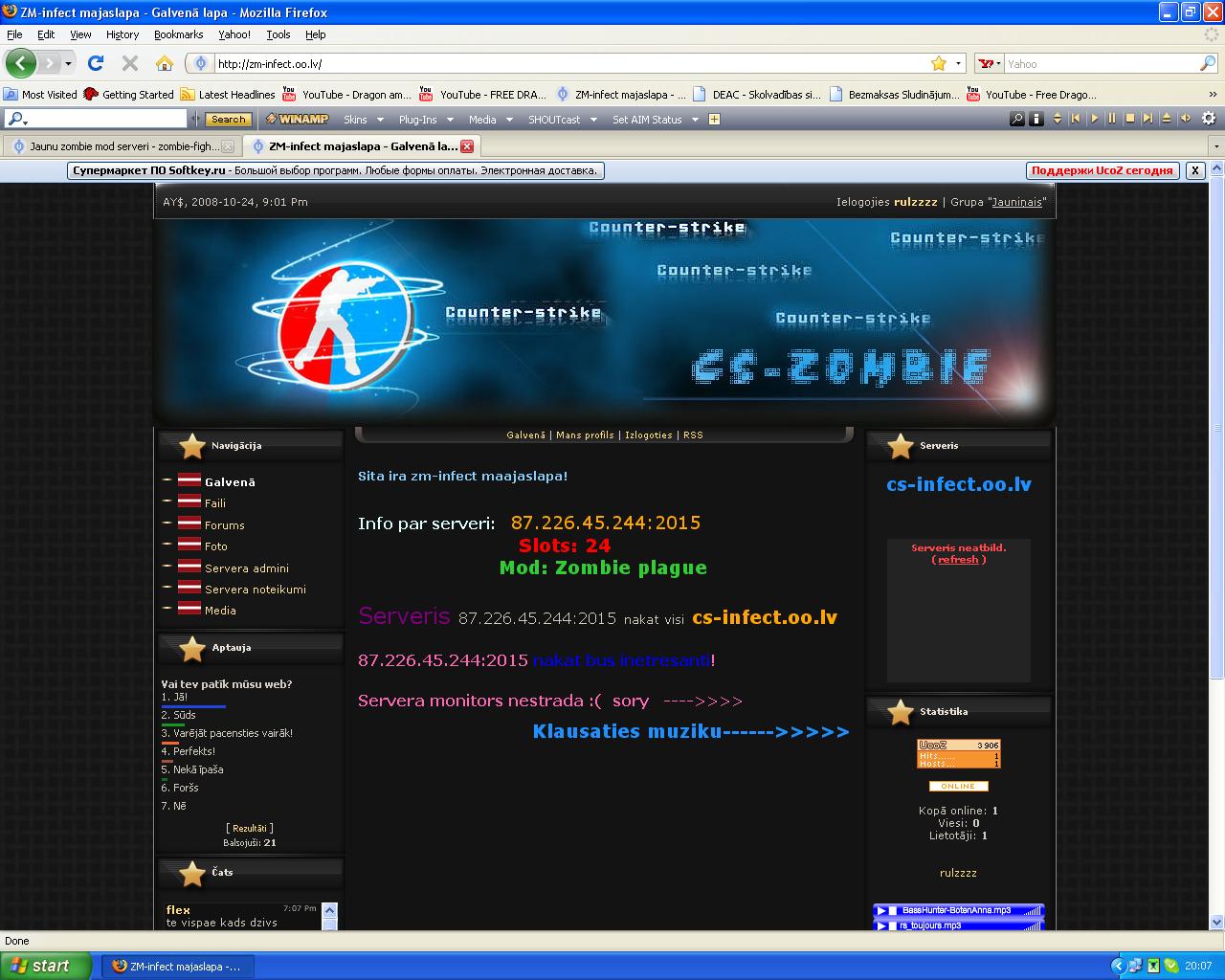Click the stop loading X icon

(x=130, y=63)
